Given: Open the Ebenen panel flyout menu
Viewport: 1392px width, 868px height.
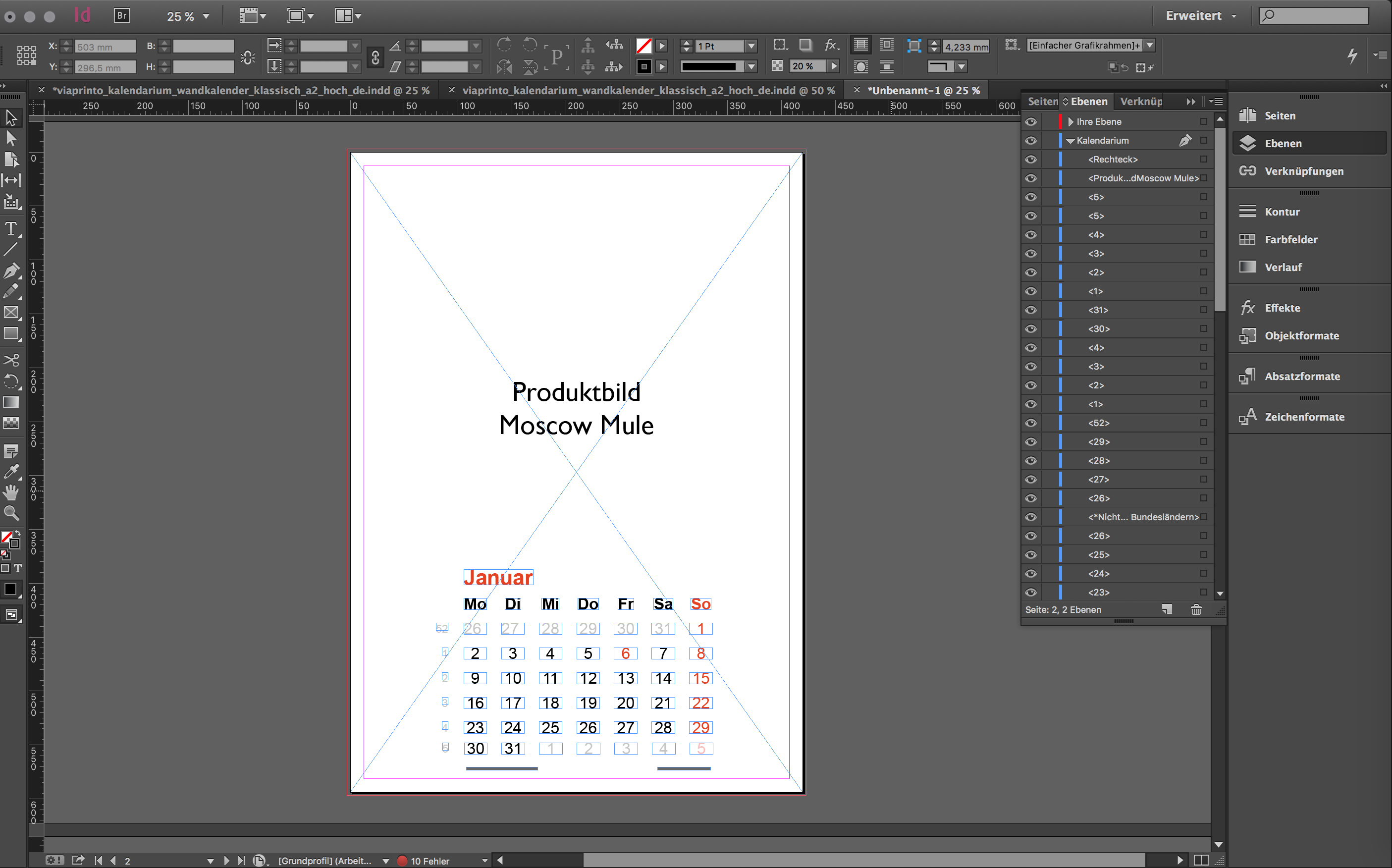Looking at the screenshot, I should [x=1216, y=102].
